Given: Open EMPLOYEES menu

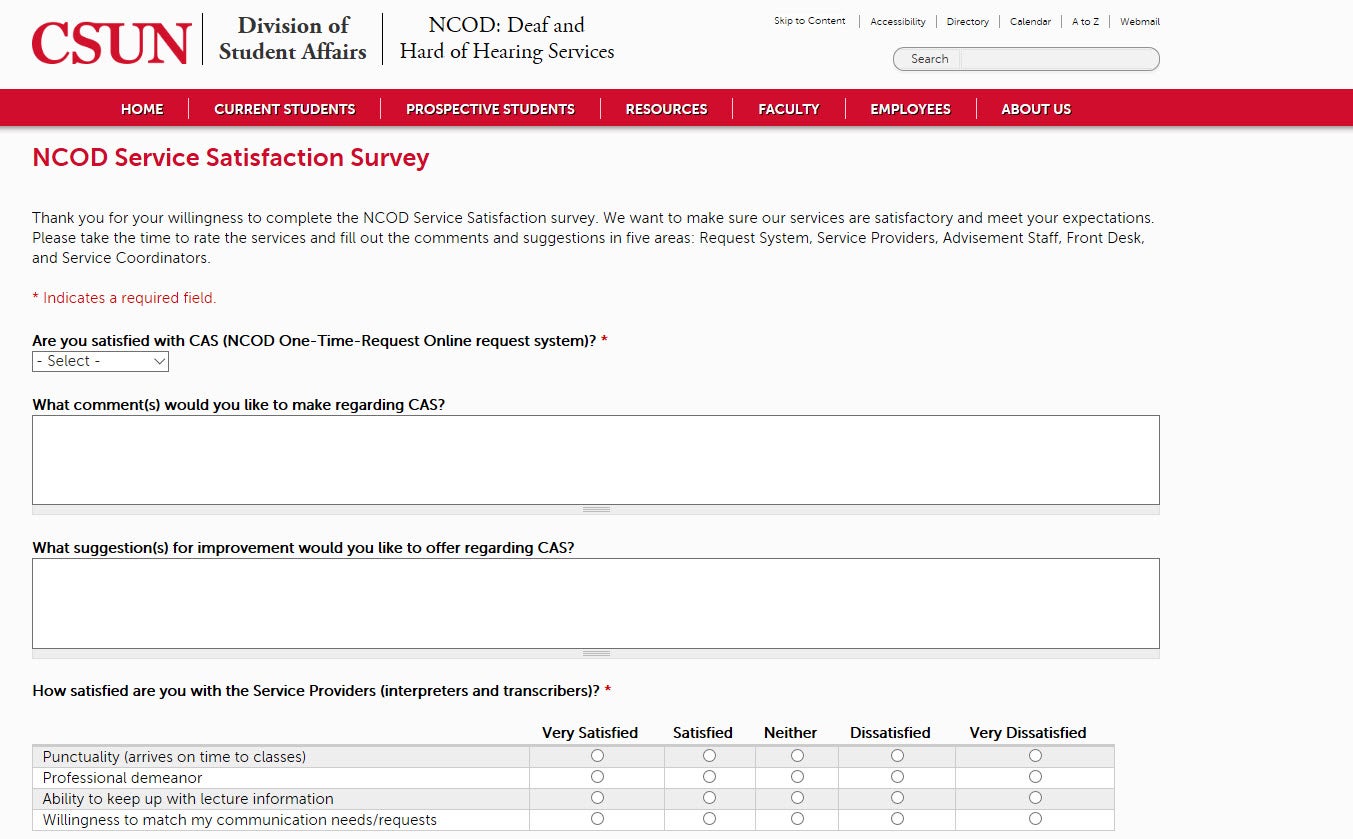Looking at the screenshot, I should click(x=910, y=109).
